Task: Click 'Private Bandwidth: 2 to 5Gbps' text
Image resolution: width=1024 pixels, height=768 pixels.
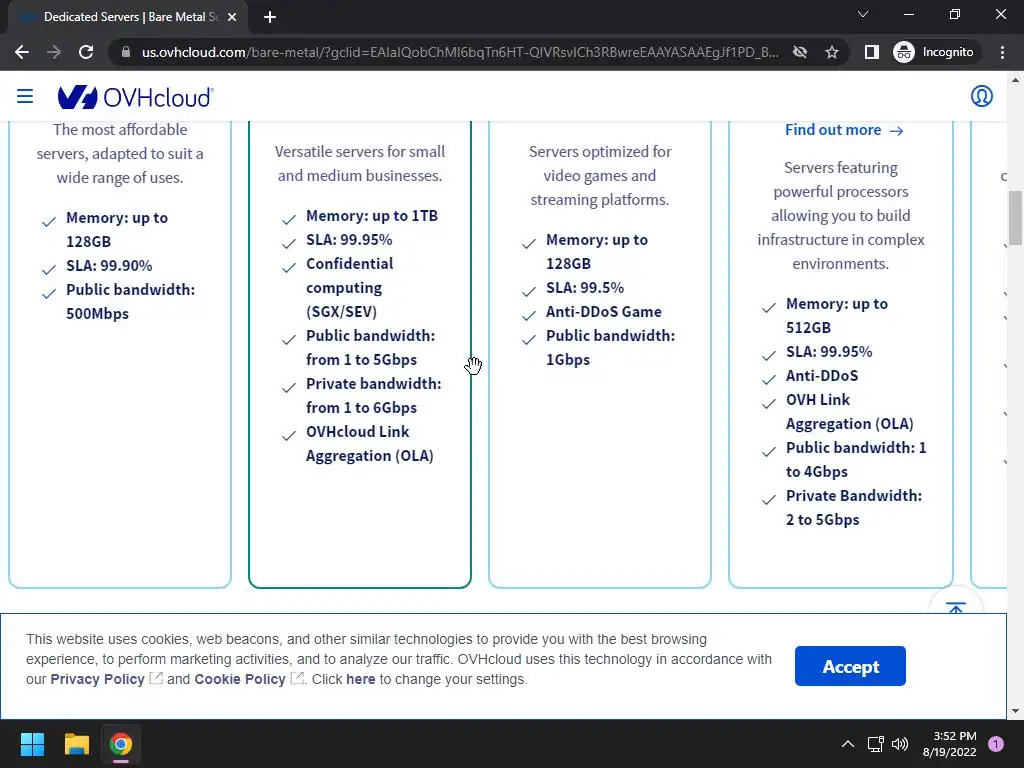Action: (854, 507)
